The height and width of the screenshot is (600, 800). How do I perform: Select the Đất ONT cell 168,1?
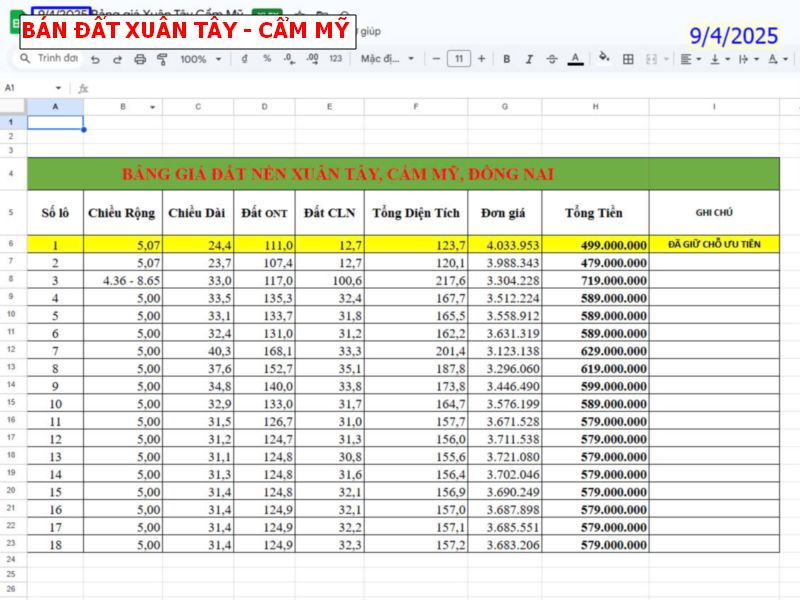264,351
